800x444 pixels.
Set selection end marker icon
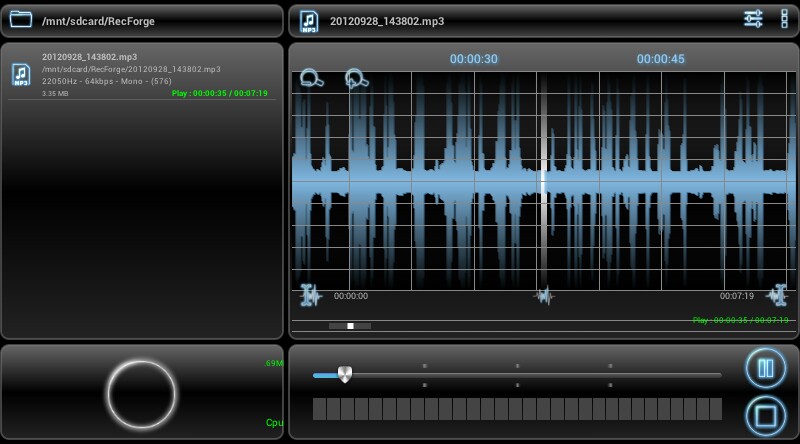778,295
